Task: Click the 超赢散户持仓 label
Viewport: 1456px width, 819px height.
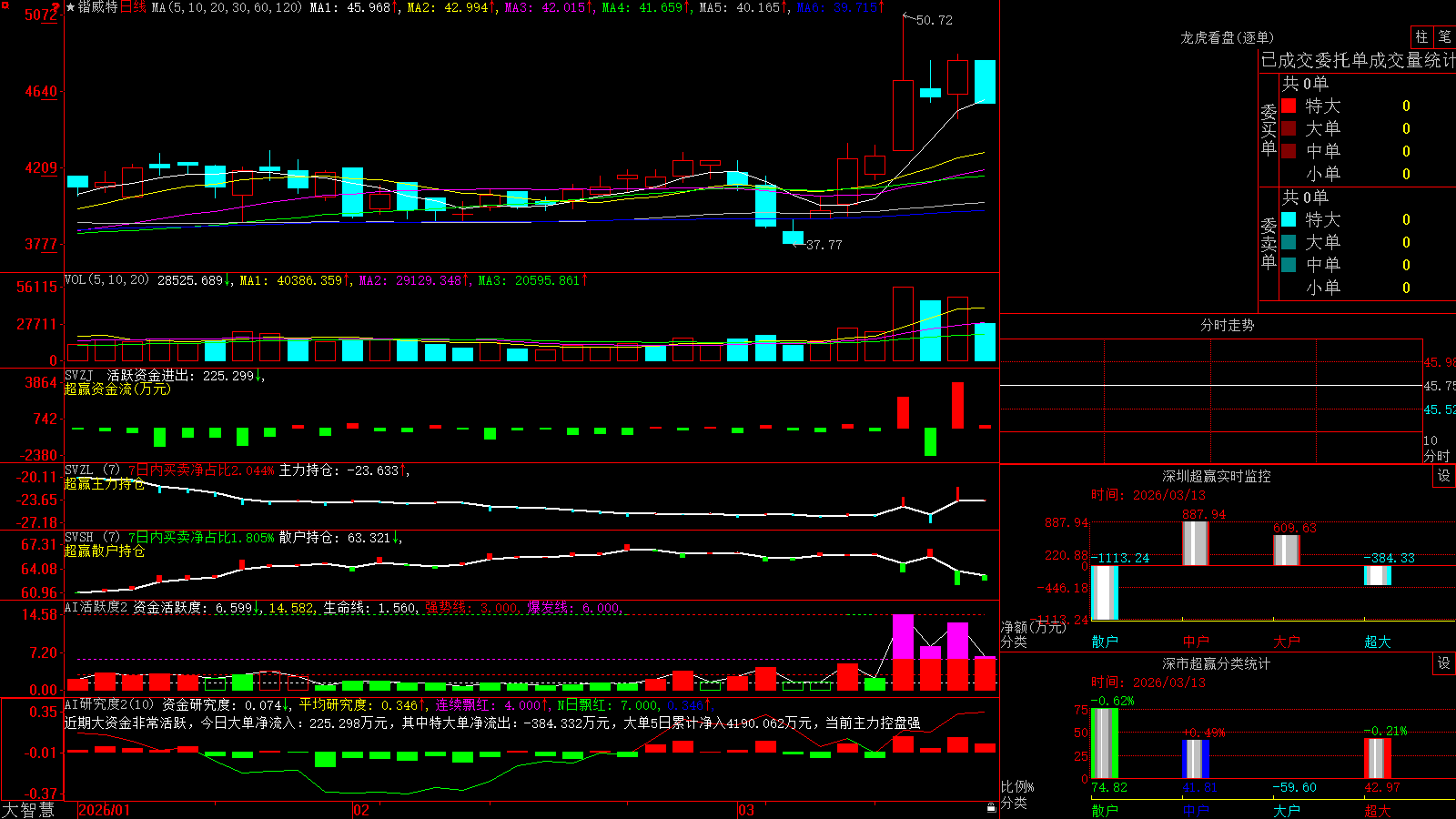Action: tap(105, 551)
